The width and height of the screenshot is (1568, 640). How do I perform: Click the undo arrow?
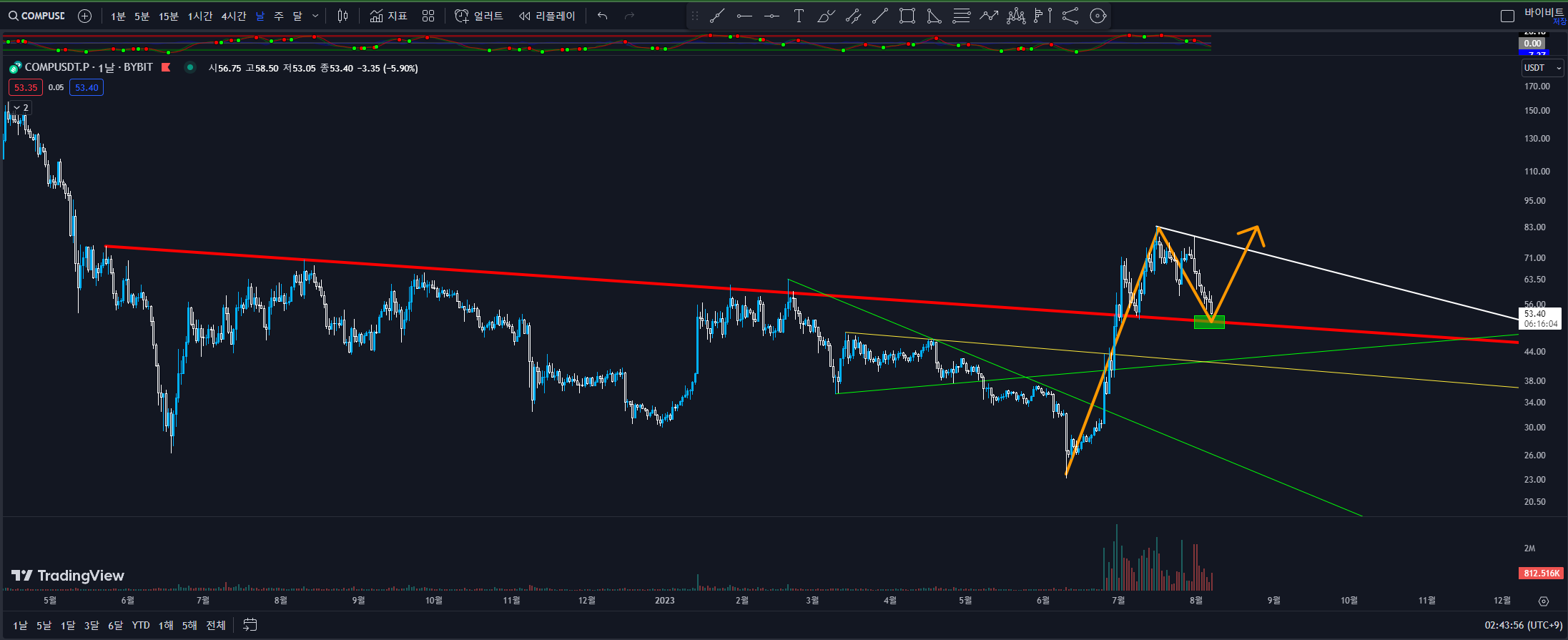tap(603, 16)
